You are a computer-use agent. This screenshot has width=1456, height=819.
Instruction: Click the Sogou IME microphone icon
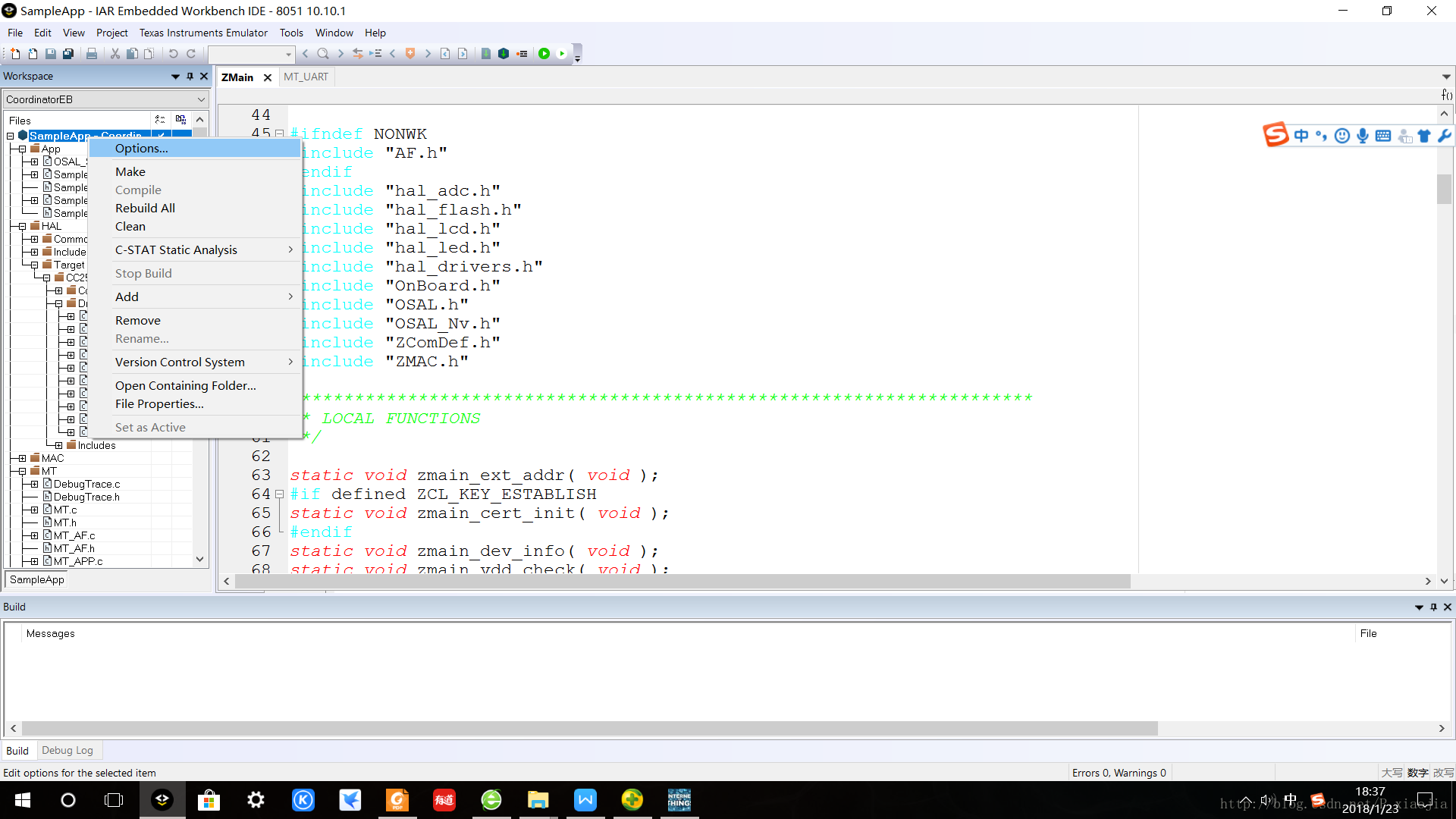click(1363, 136)
